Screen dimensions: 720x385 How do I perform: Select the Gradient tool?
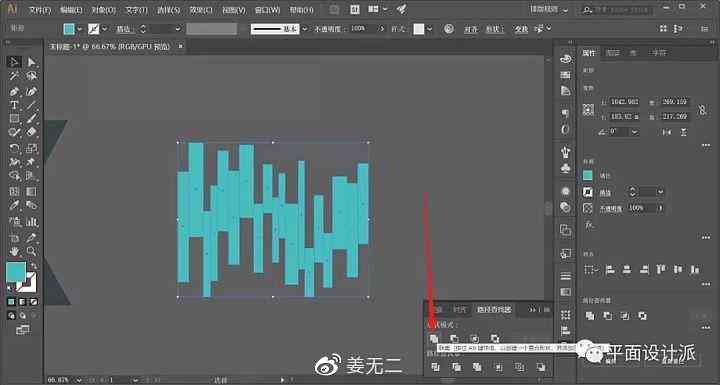(31, 191)
